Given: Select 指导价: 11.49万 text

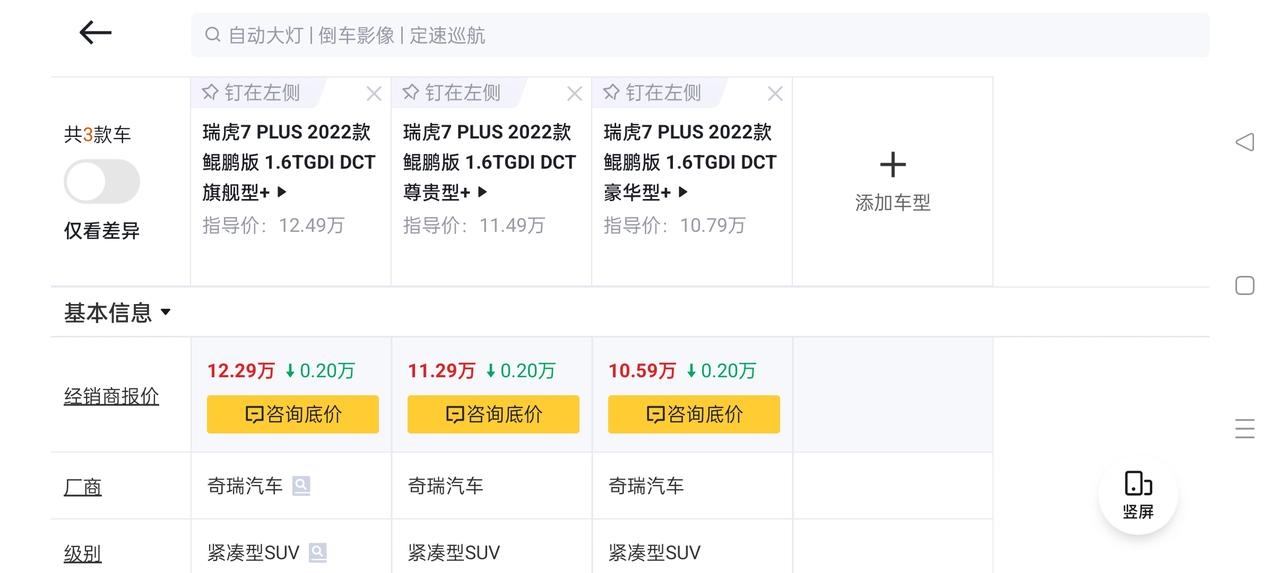Looking at the screenshot, I should tap(474, 225).
